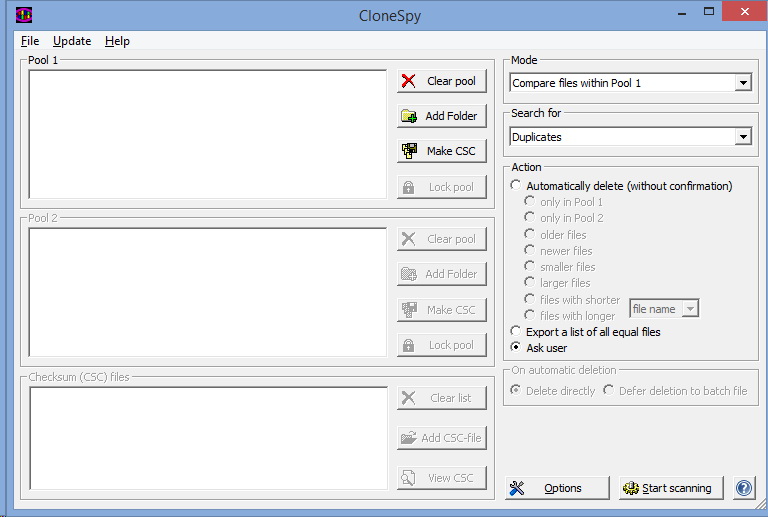Select only in Pool 1 option
Viewport: 768px width, 517px height.
[563, 202]
